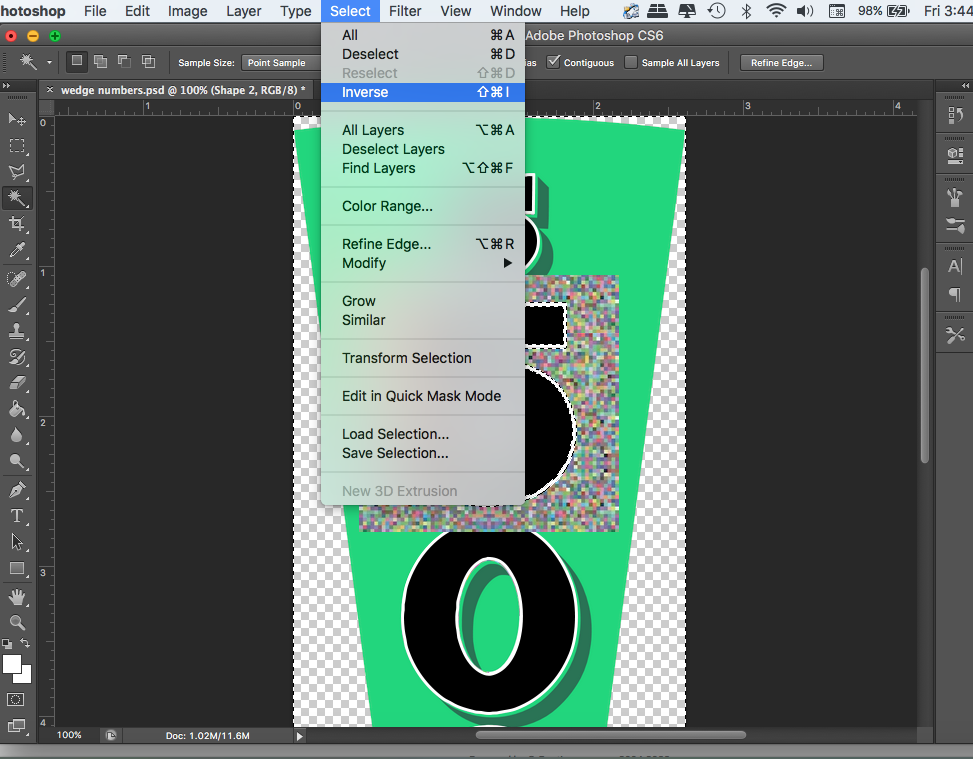
Task: Select the Brush tool
Action: [17, 305]
